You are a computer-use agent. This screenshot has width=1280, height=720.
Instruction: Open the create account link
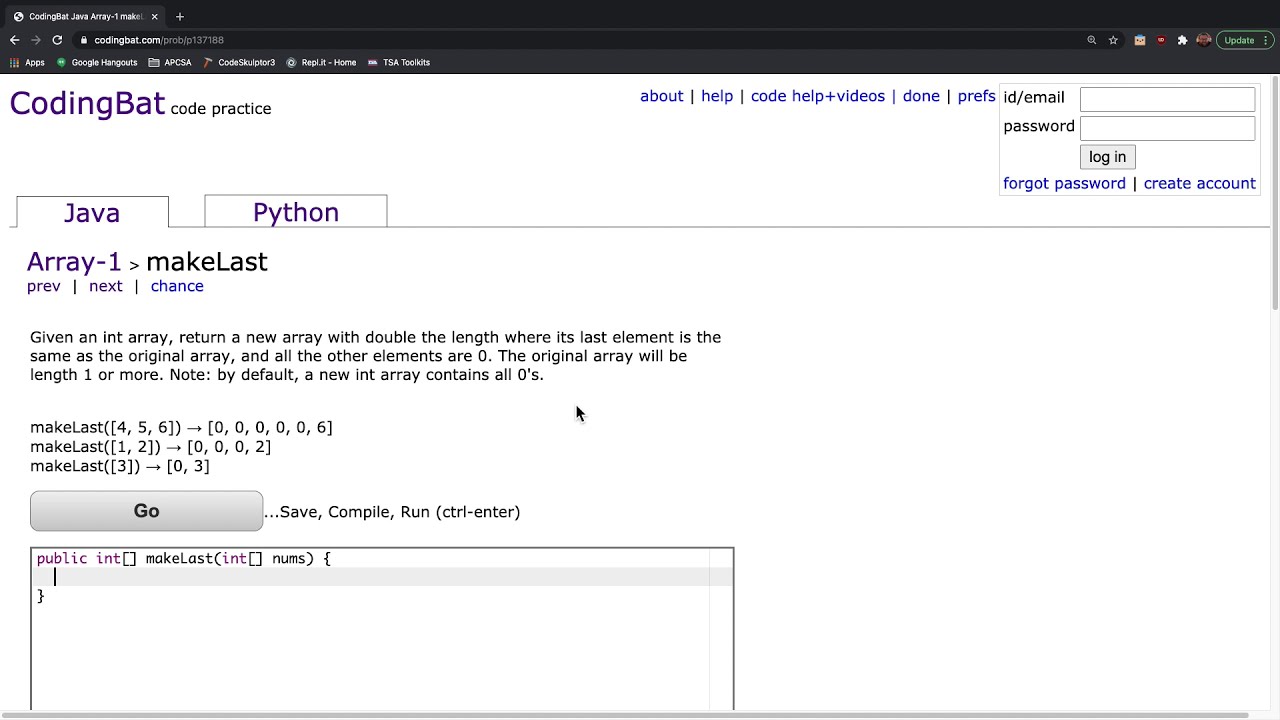[1199, 183]
